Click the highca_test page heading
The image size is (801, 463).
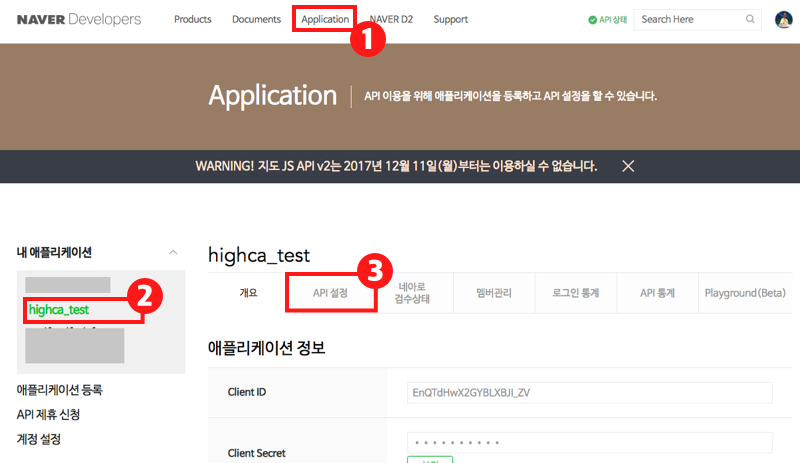(259, 255)
